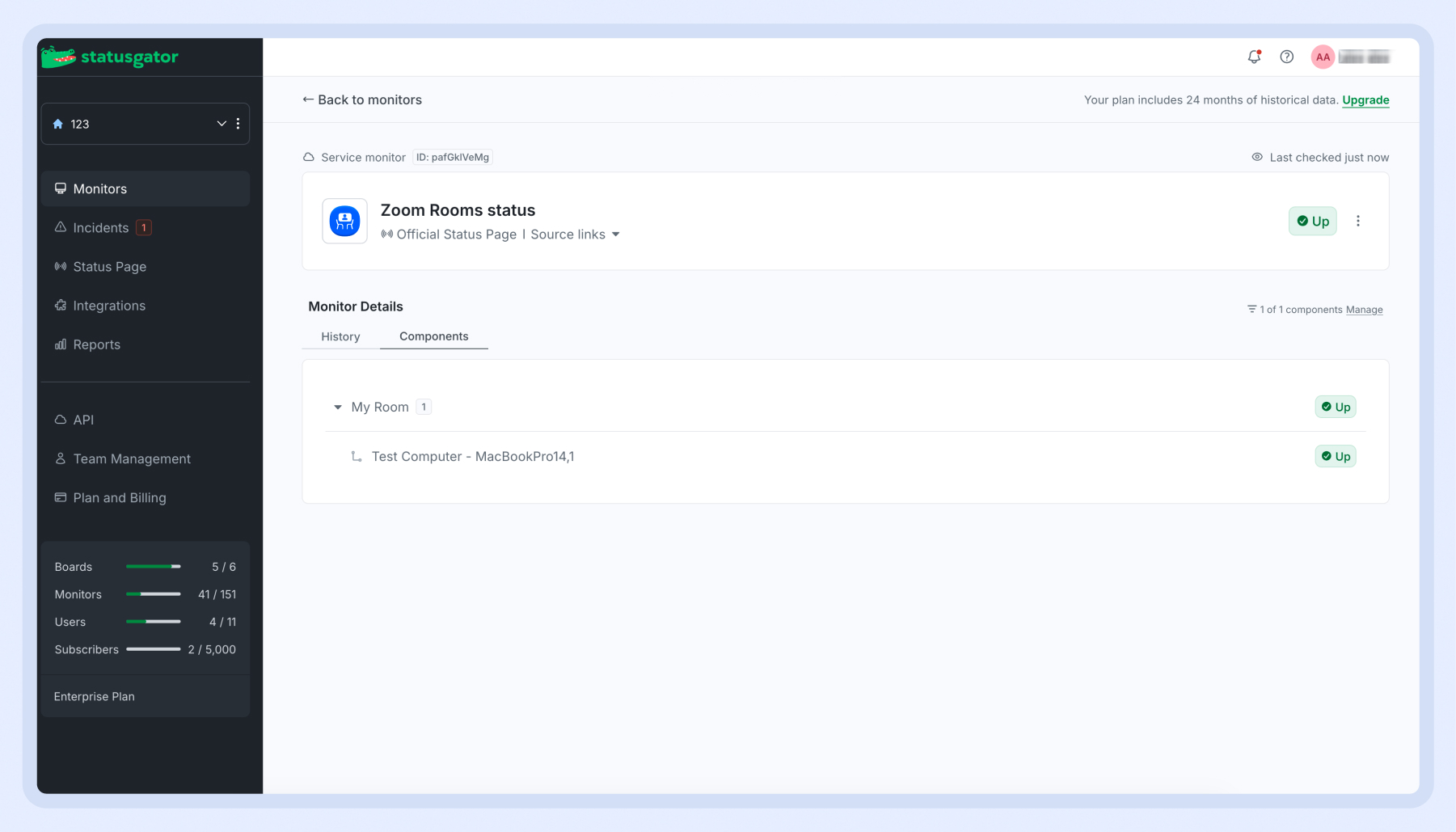Click the Zoom Rooms status title
Image resolution: width=1456 pixels, height=832 pixels.
(458, 210)
